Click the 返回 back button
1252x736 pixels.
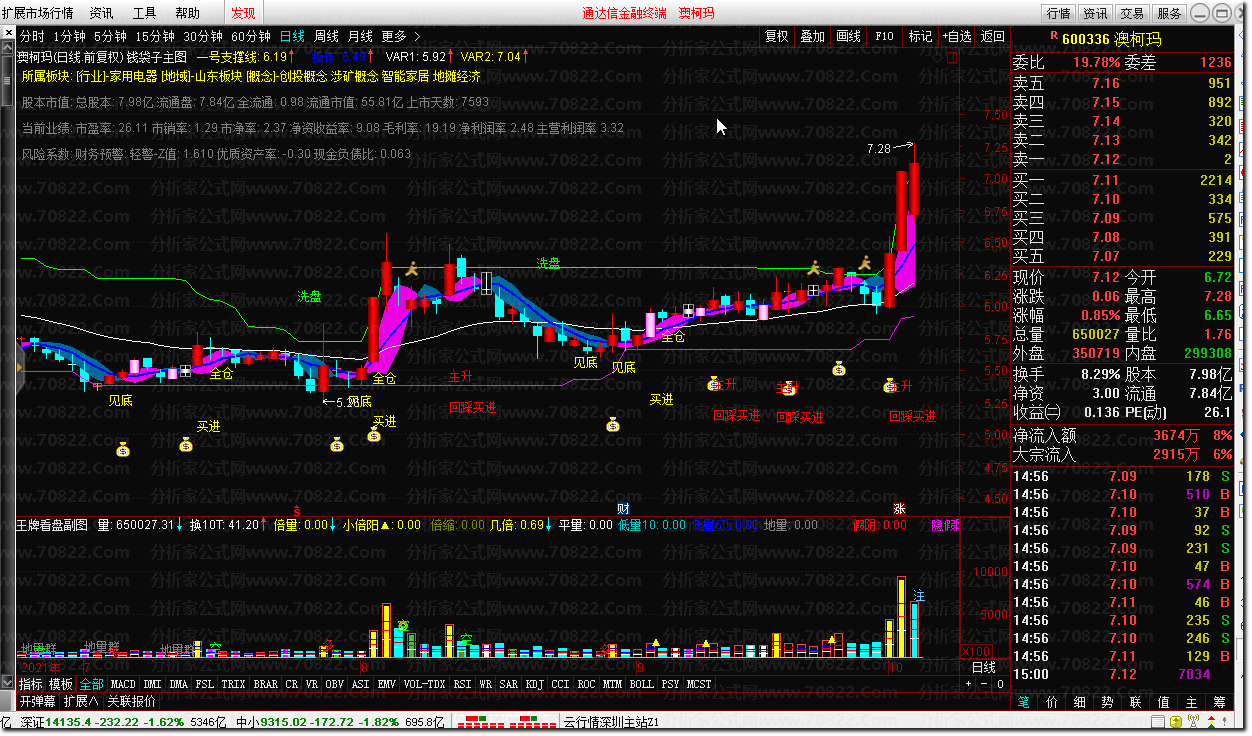tap(993, 36)
